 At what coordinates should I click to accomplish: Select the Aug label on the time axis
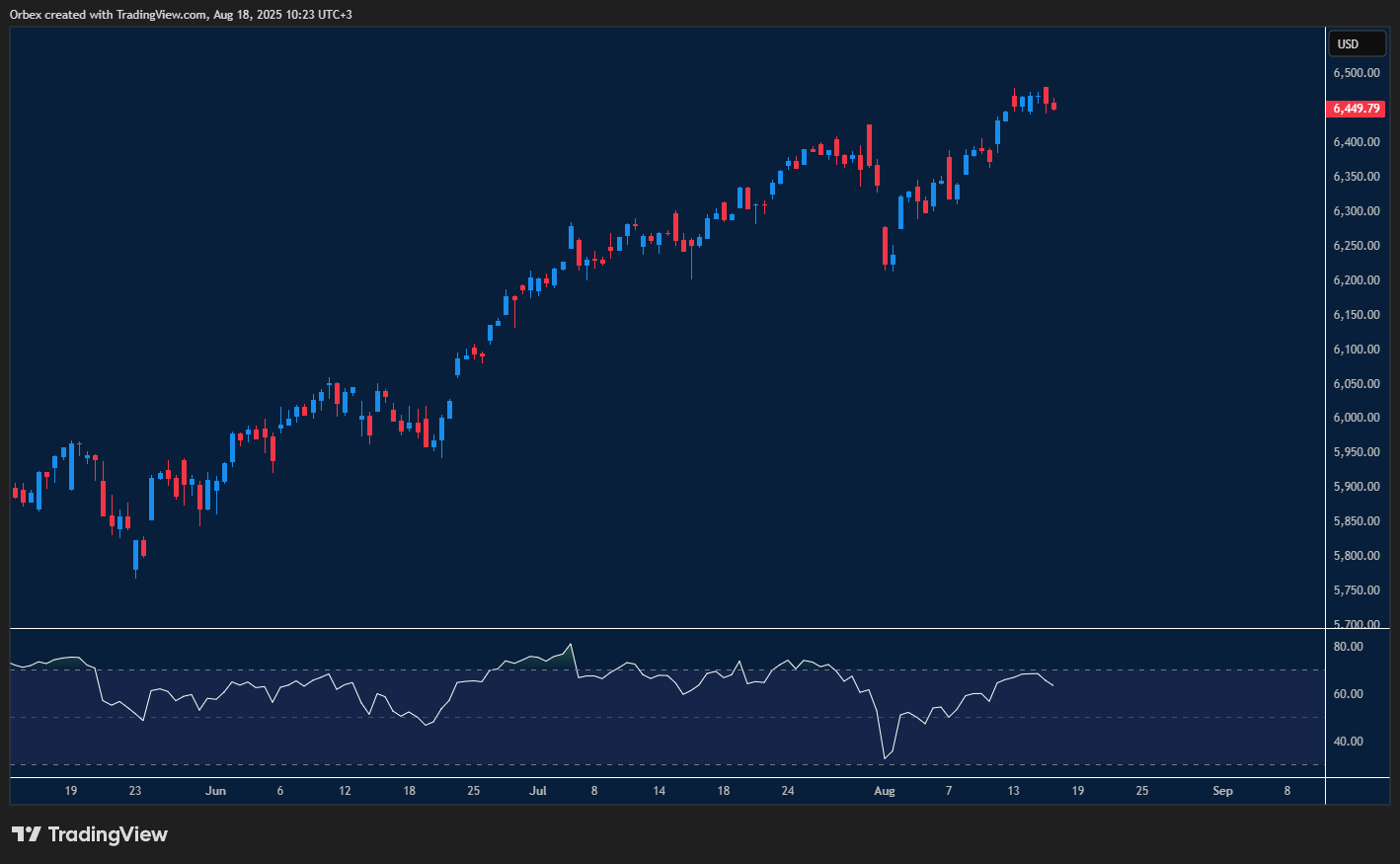[884, 791]
